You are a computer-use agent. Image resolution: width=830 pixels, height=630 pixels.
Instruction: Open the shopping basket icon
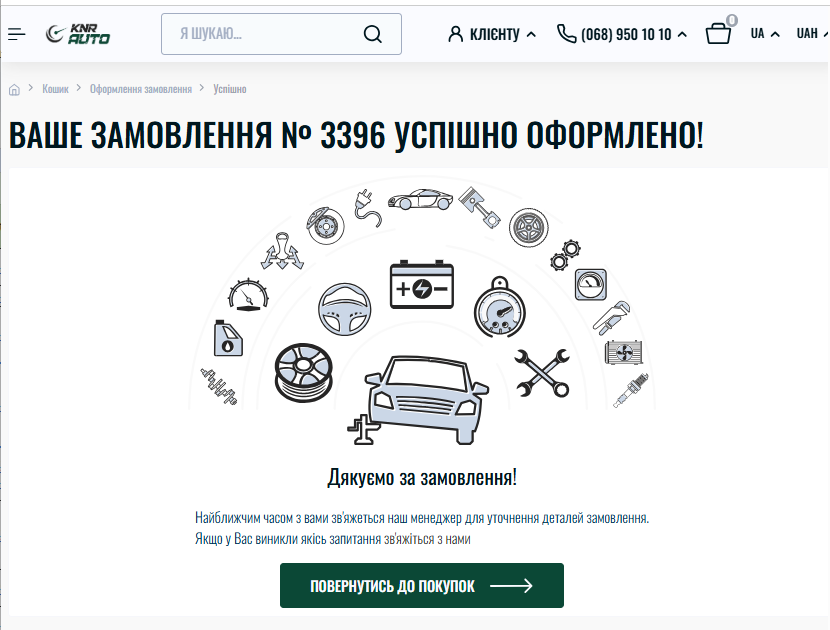(718, 33)
